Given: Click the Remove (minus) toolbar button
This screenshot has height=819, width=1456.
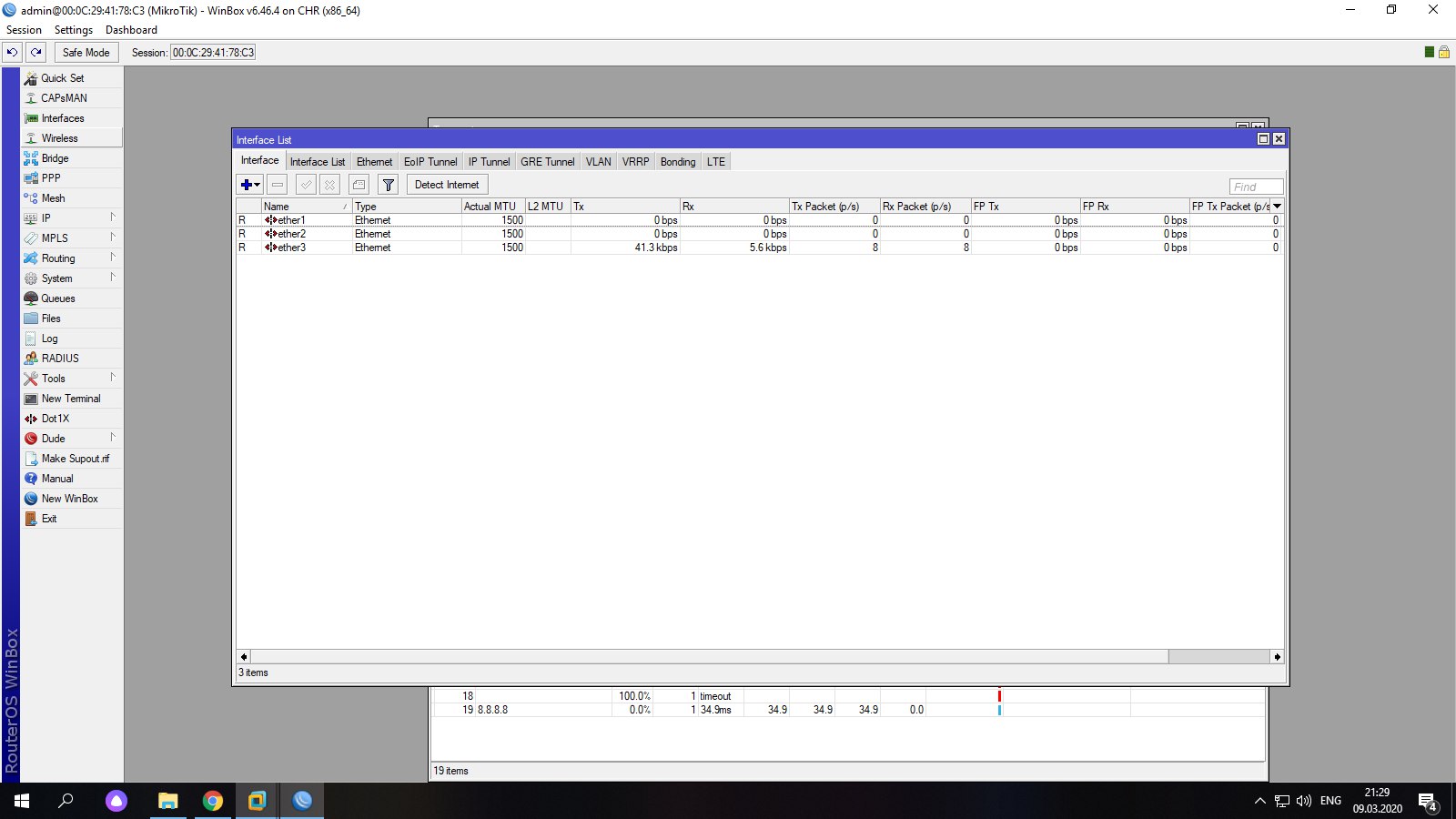Looking at the screenshot, I should click(278, 185).
